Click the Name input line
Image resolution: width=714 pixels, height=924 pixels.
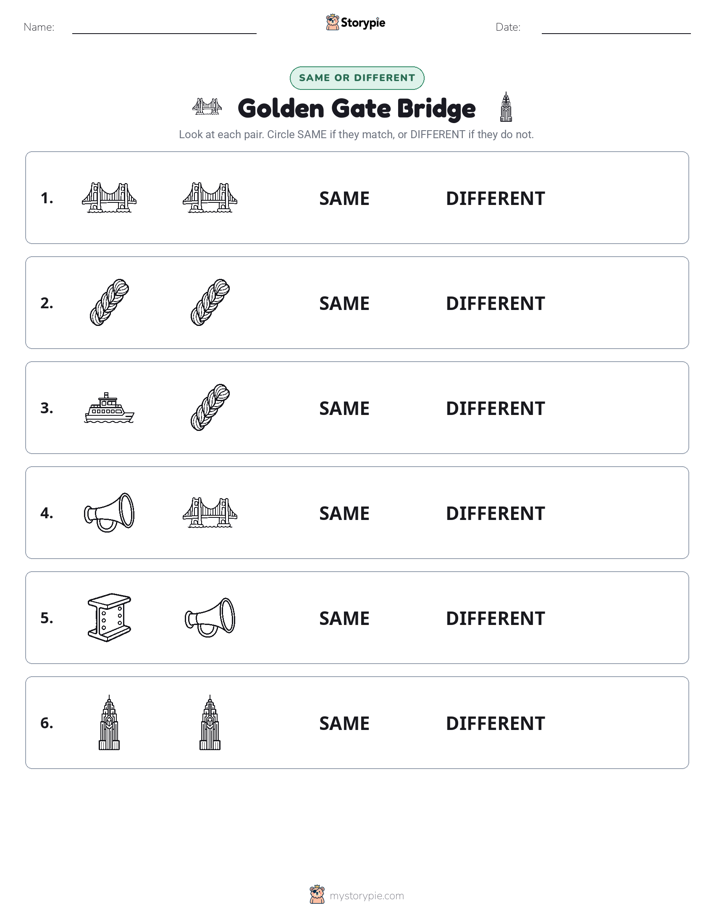(x=164, y=28)
